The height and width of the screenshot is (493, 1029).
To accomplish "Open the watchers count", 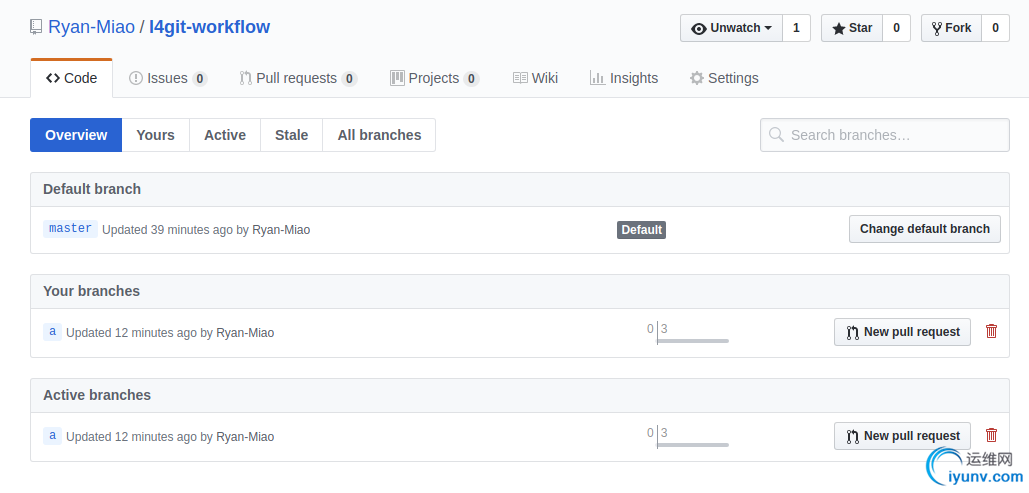I will click(x=796, y=28).
